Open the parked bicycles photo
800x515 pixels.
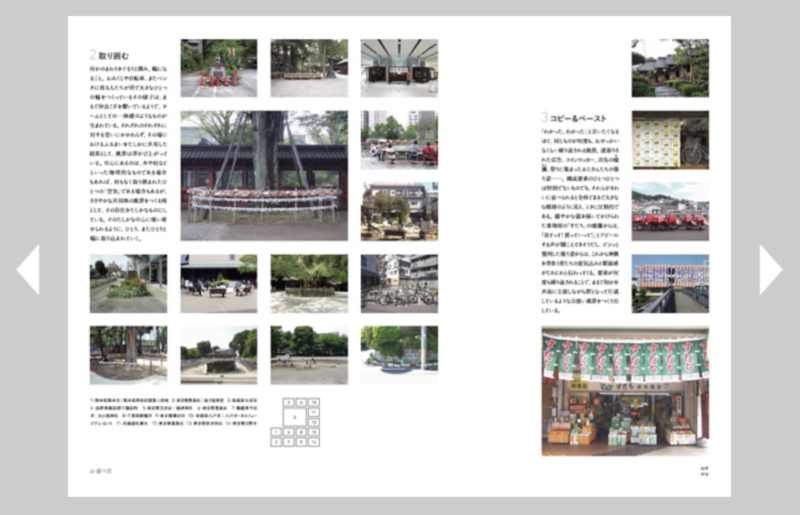coord(399,283)
